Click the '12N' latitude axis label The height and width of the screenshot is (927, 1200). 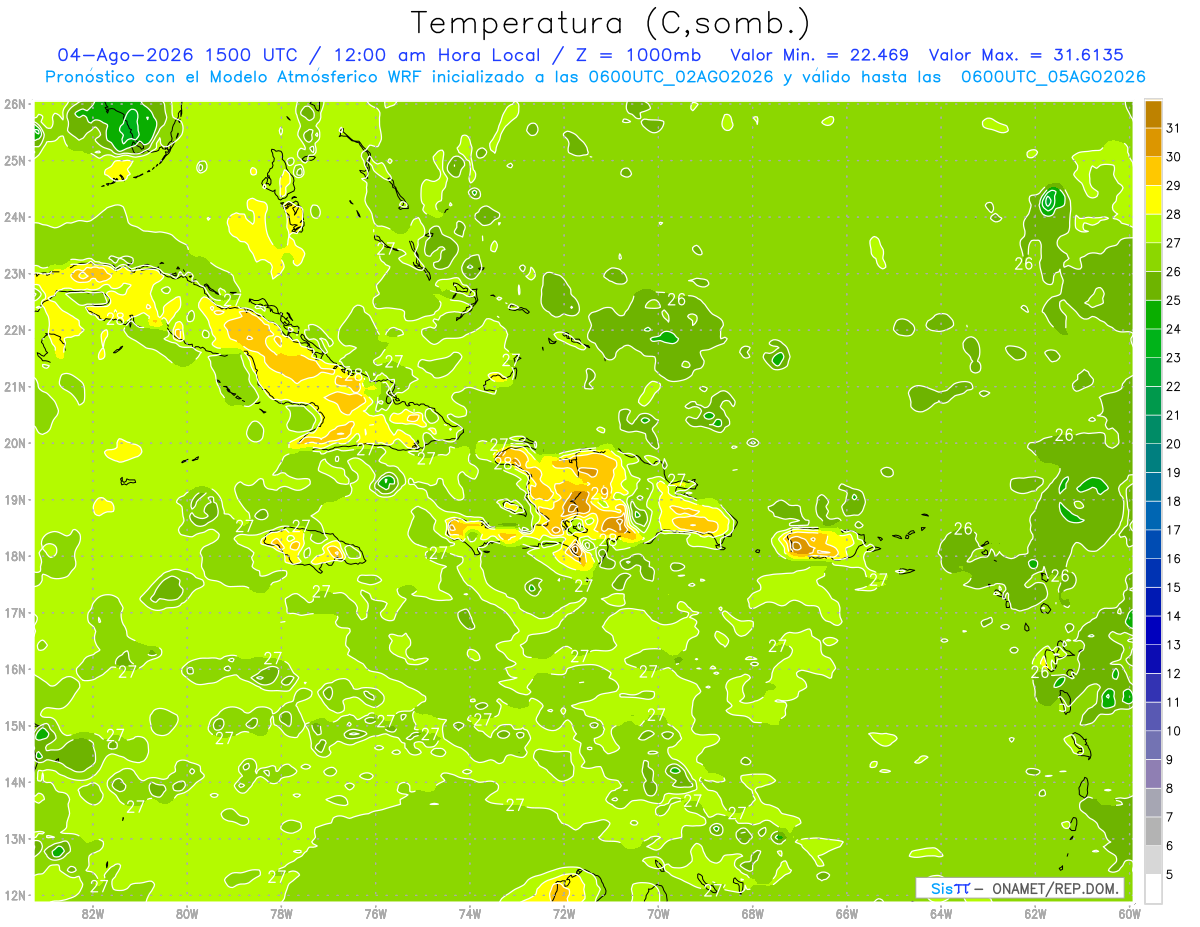[14, 895]
